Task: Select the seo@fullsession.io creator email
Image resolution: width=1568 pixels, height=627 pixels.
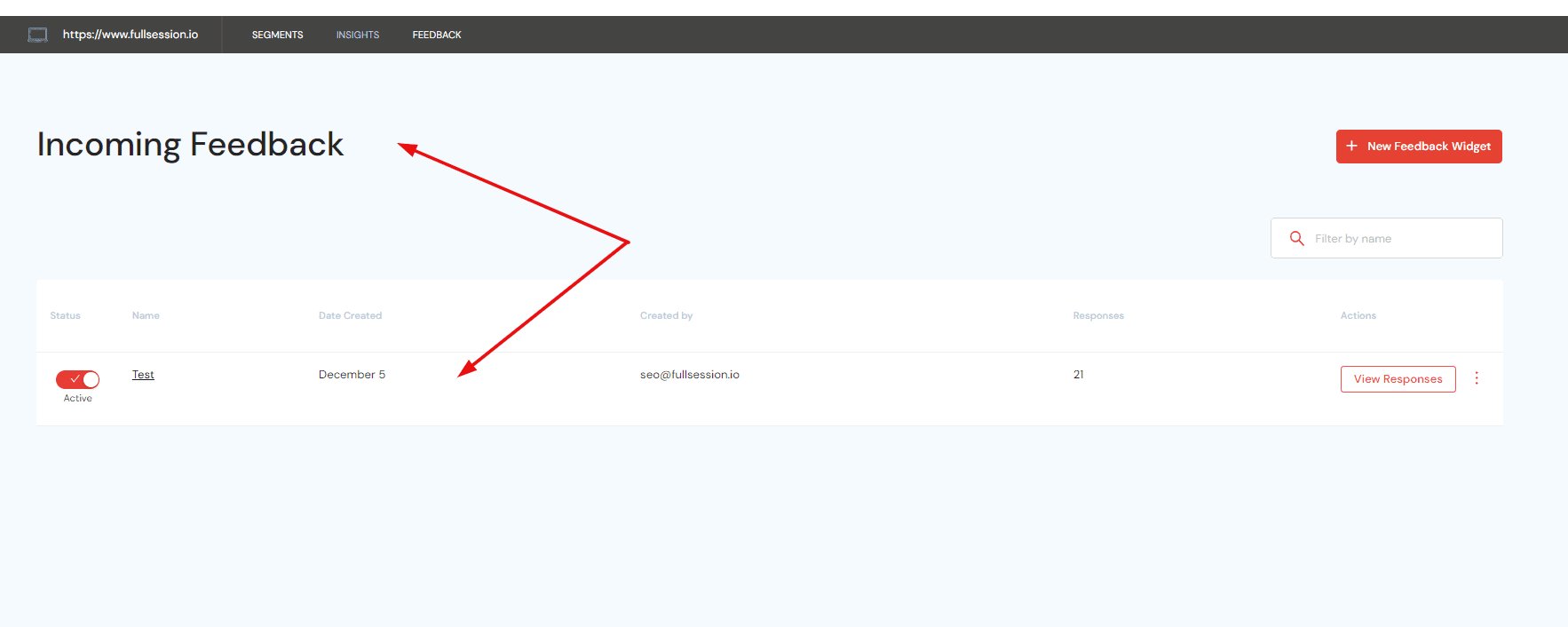Action: pyautogui.click(x=689, y=375)
